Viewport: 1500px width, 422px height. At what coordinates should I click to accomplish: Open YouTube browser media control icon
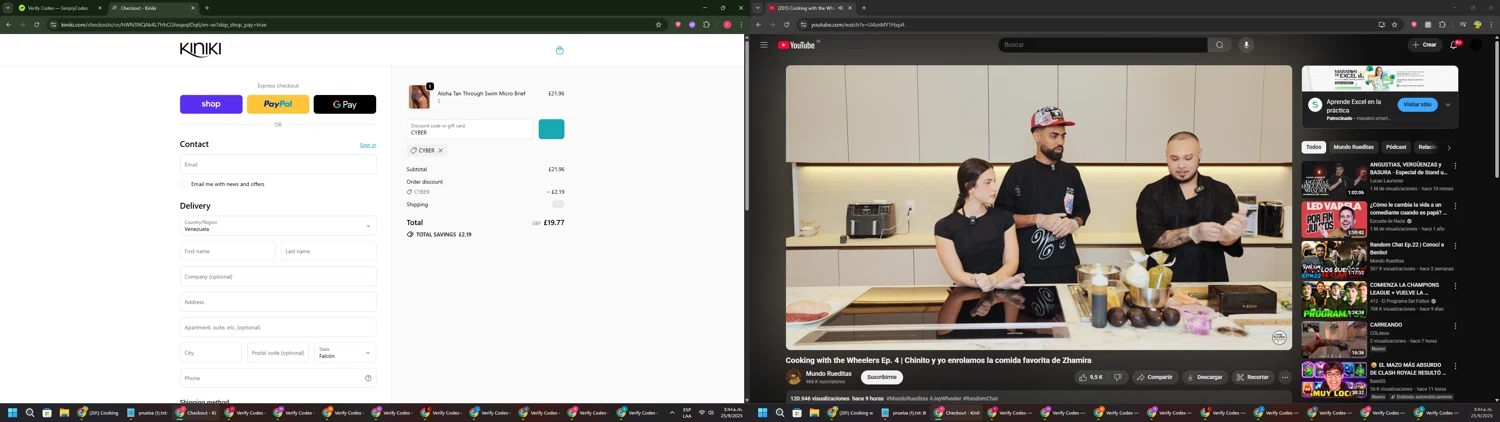coord(1463,25)
